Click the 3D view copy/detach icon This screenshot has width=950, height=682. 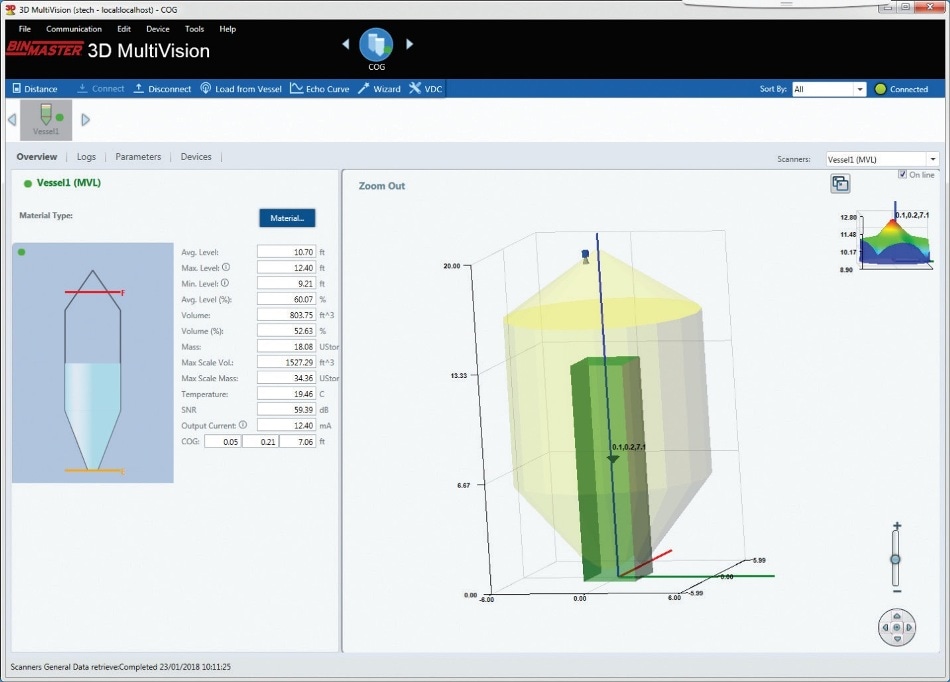pyautogui.click(x=840, y=184)
